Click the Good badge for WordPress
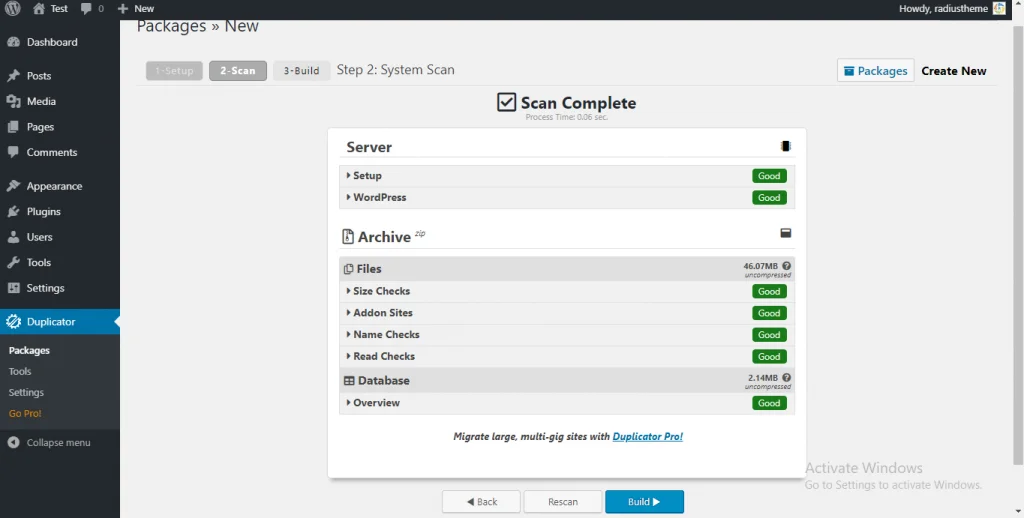The image size is (1024, 518). point(769,197)
